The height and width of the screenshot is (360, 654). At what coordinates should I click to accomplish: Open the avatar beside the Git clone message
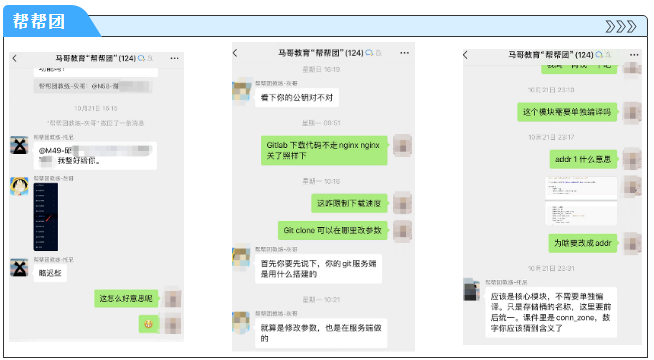coord(402,230)
